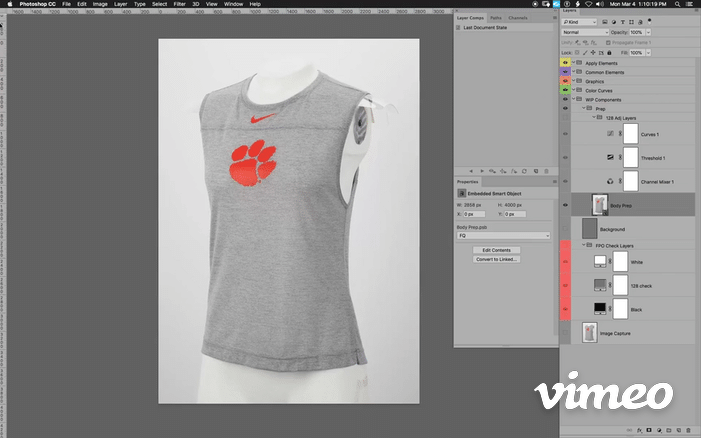Collapse the 128 Adj Layers group
The width and height of the screenshot is (701, 438).
point(594,117)
